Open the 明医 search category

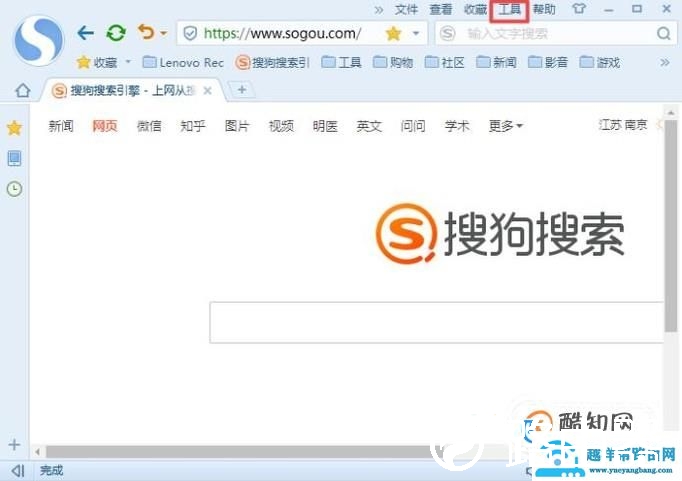pyautogui.click(x=325, y=126)
